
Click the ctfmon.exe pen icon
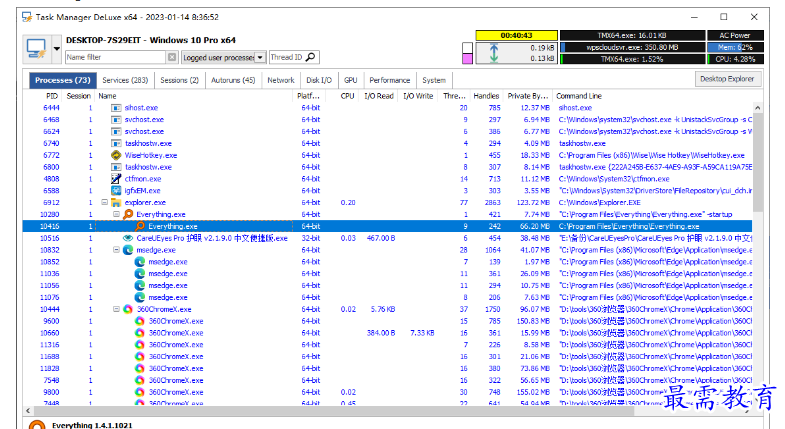click(x=116, y=179)
